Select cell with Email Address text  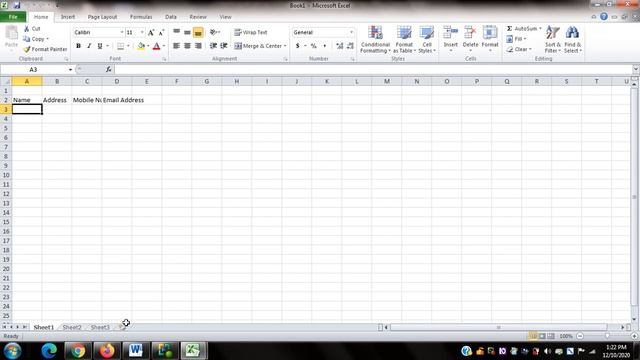tap(117, 100)
